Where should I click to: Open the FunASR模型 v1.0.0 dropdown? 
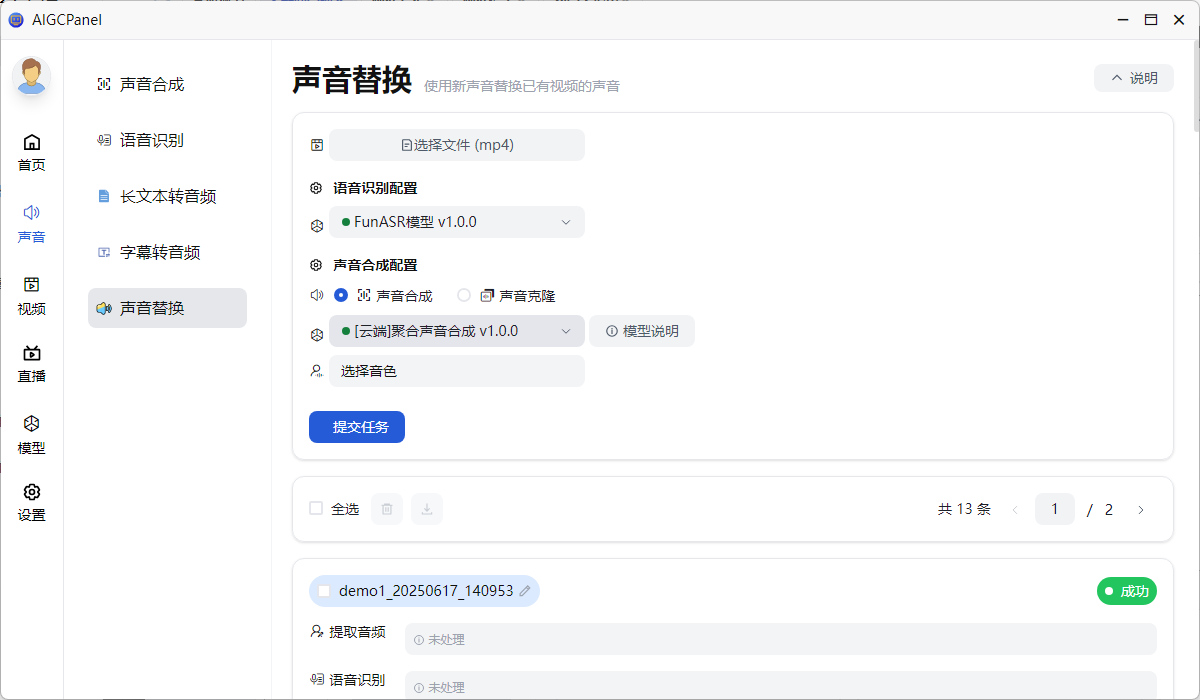[x=457, y=222]
